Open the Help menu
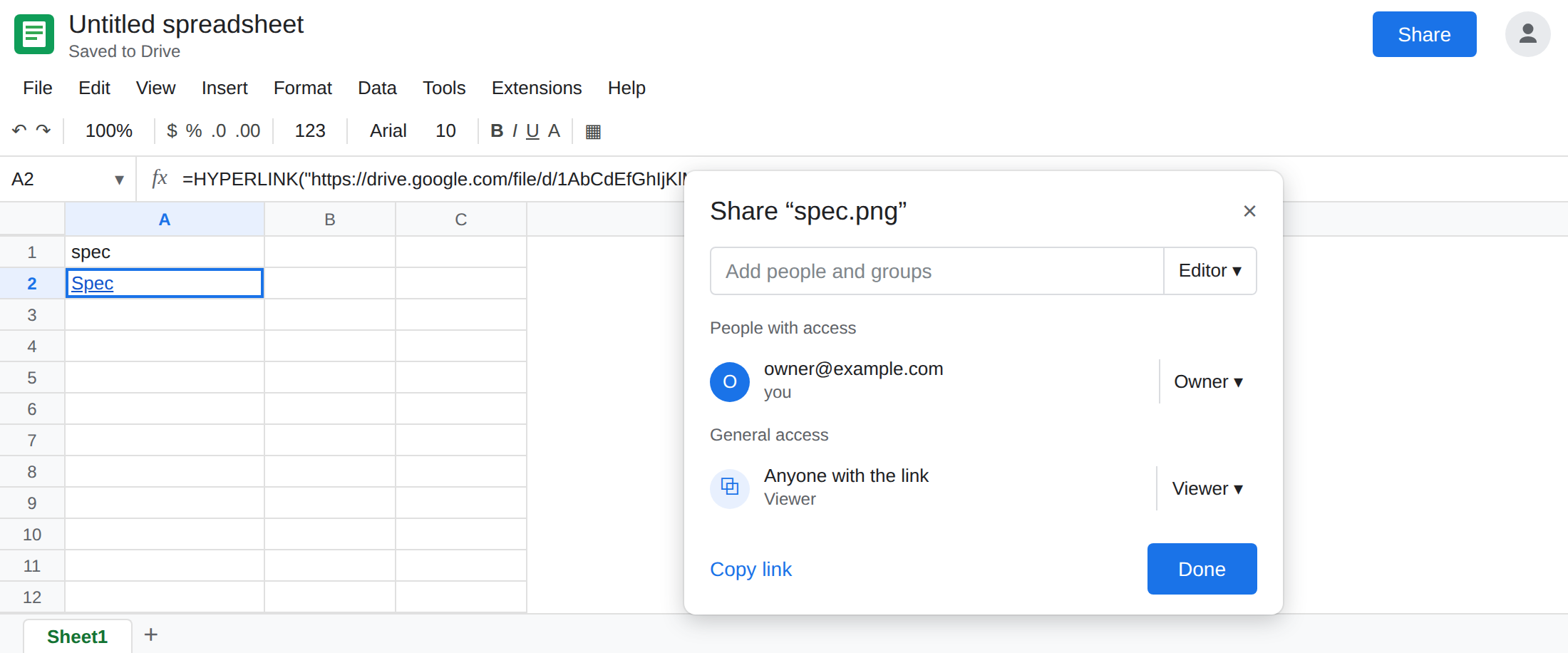The image size is (1568, 653). click(626, 88)
